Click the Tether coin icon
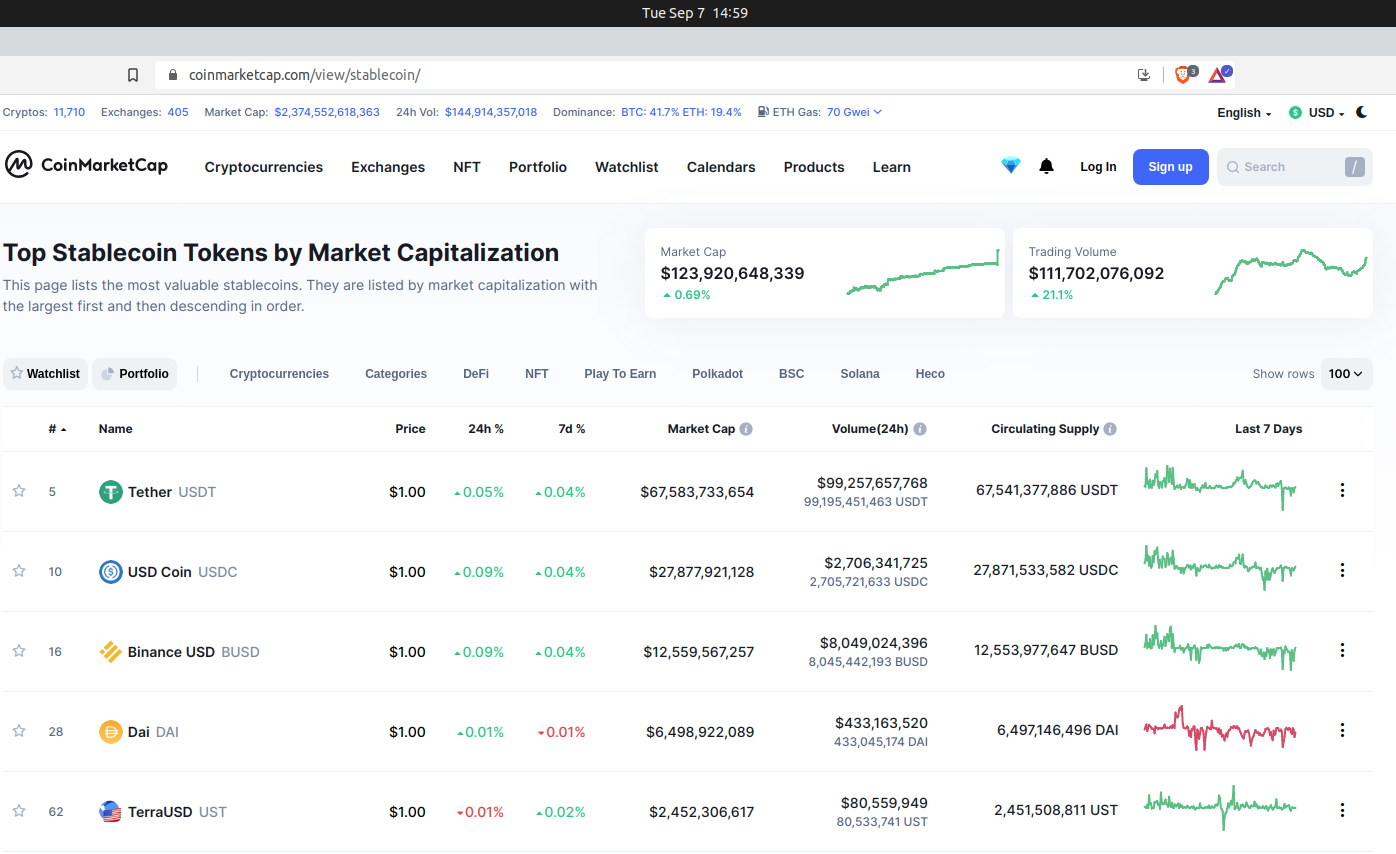1396x854 pixels. click(x=111, y=492)
